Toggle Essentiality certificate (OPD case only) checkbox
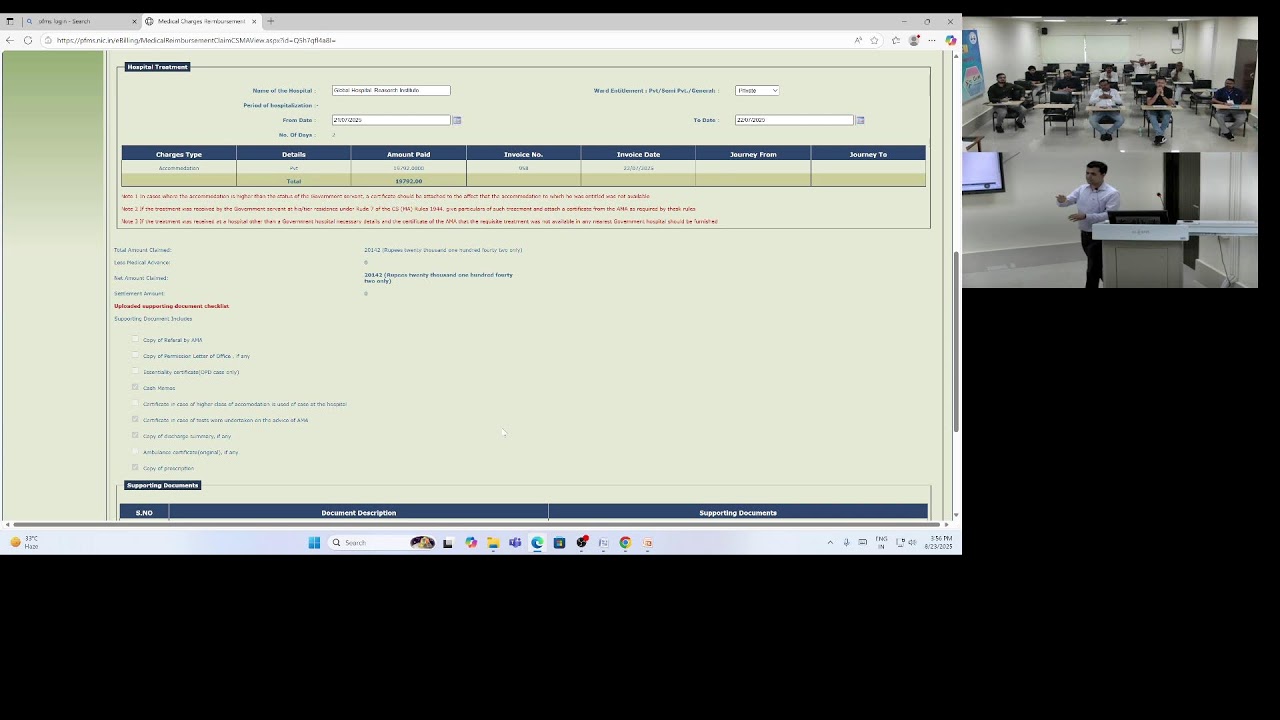 tap(135, 371)
